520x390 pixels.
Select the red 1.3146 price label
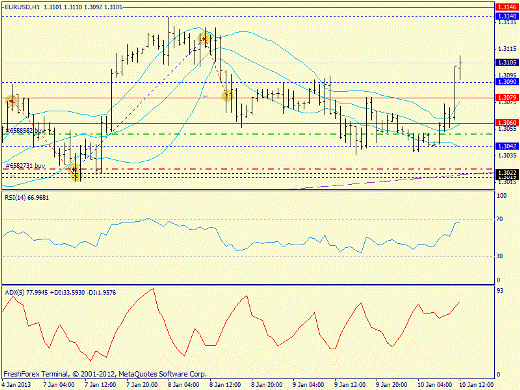507,7
